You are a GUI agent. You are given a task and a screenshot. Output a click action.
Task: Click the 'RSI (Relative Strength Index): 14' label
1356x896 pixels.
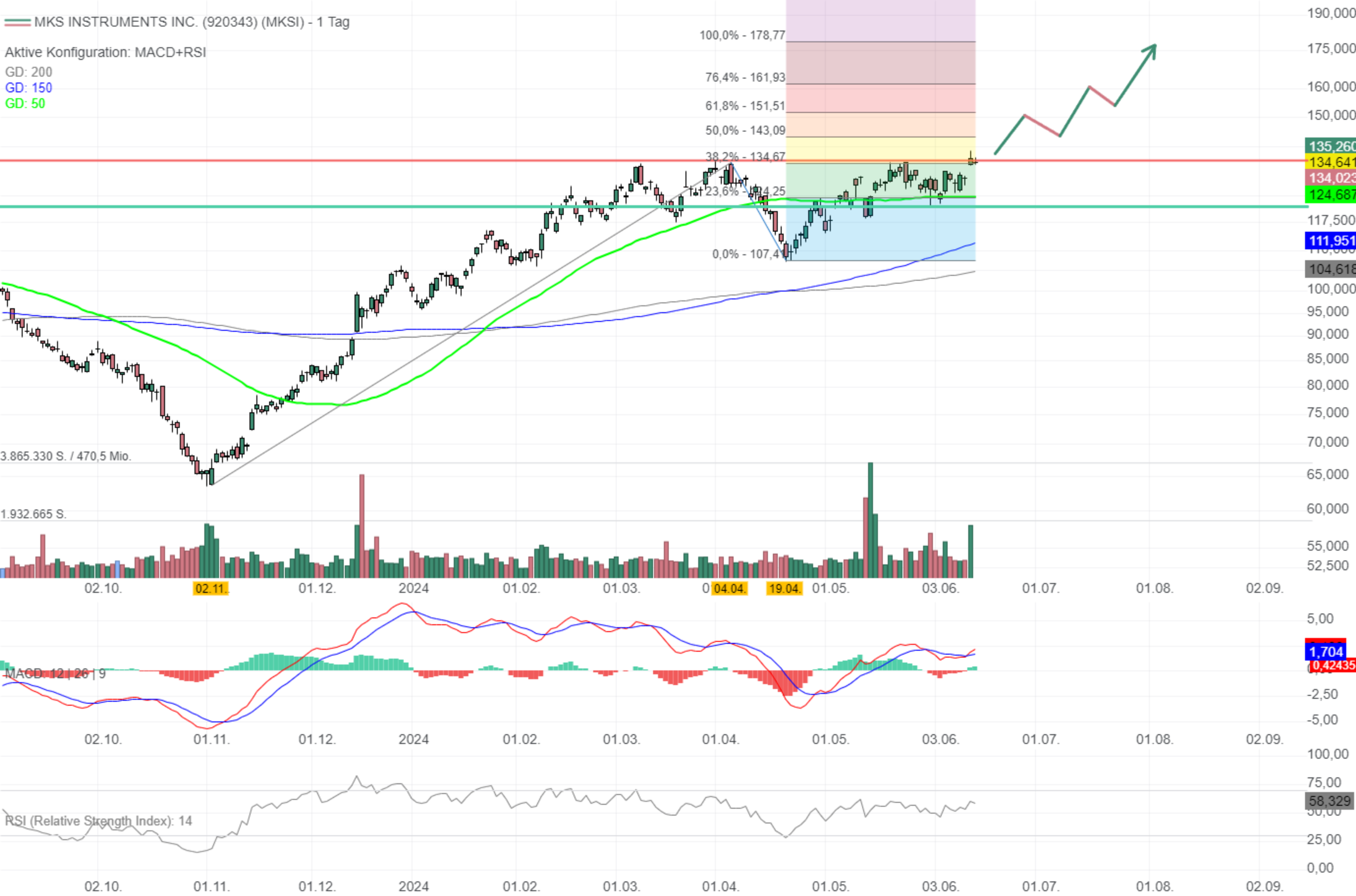pyautogui.click(x=98, y=821)
